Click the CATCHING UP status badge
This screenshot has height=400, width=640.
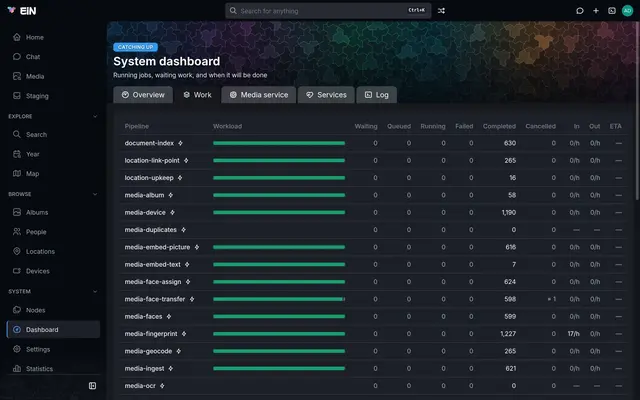(x=136, y=47)
